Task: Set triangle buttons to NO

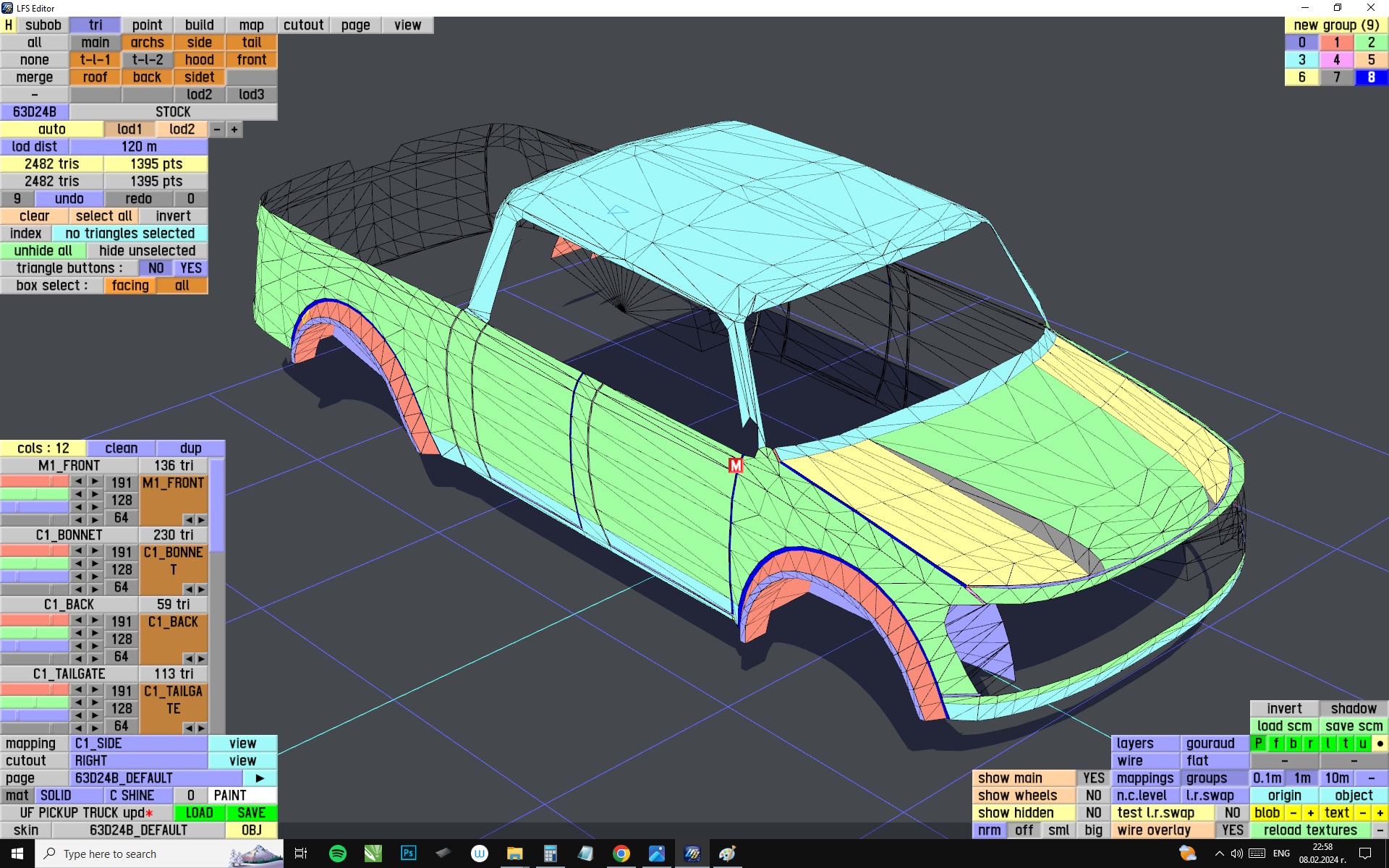Action: [x=156, y=268]
